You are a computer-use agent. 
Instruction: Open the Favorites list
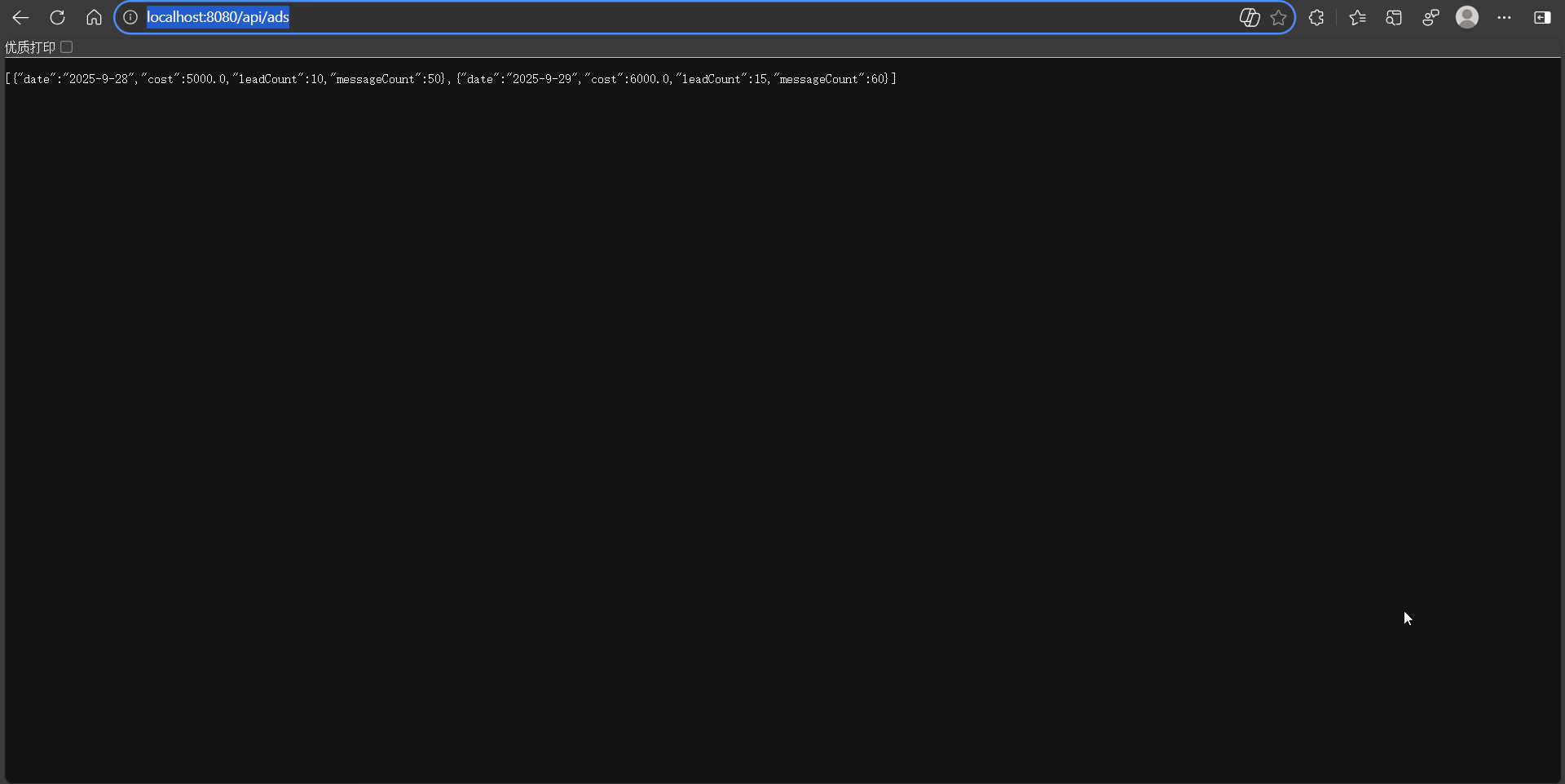coord(1357,17)
